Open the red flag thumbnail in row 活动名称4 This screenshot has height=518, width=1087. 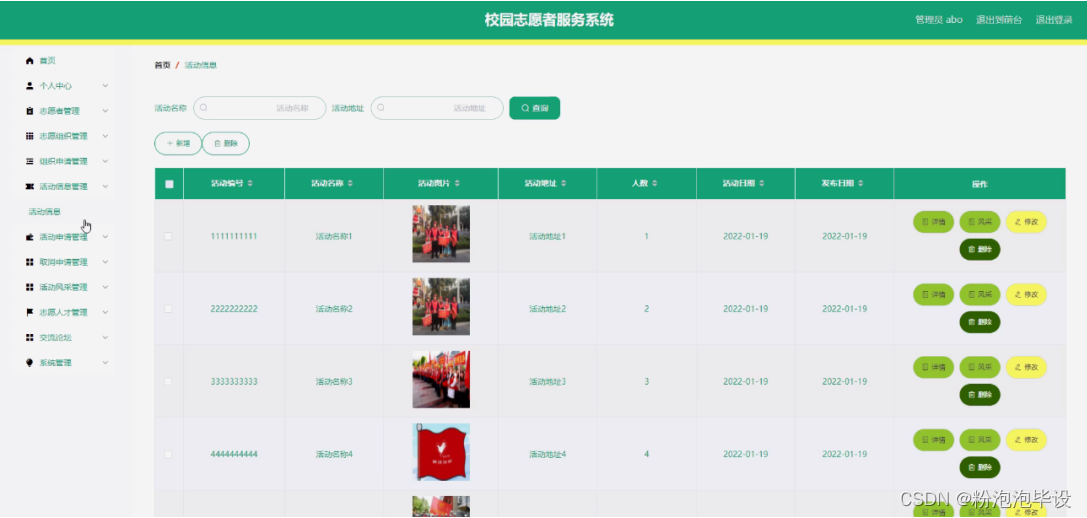click(441, 452)
